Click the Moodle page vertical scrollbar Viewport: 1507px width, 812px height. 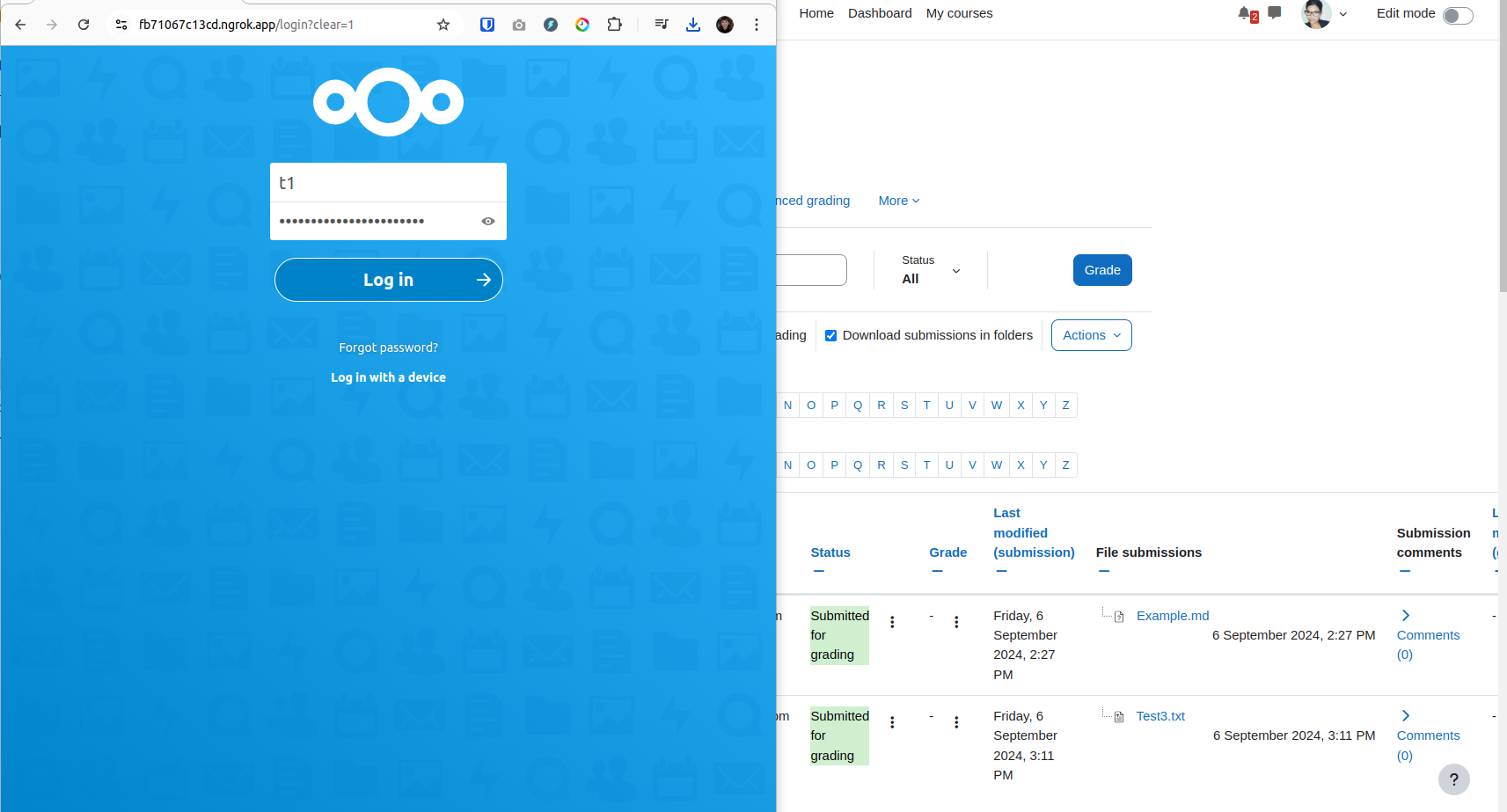click(x=1503, y=145)
